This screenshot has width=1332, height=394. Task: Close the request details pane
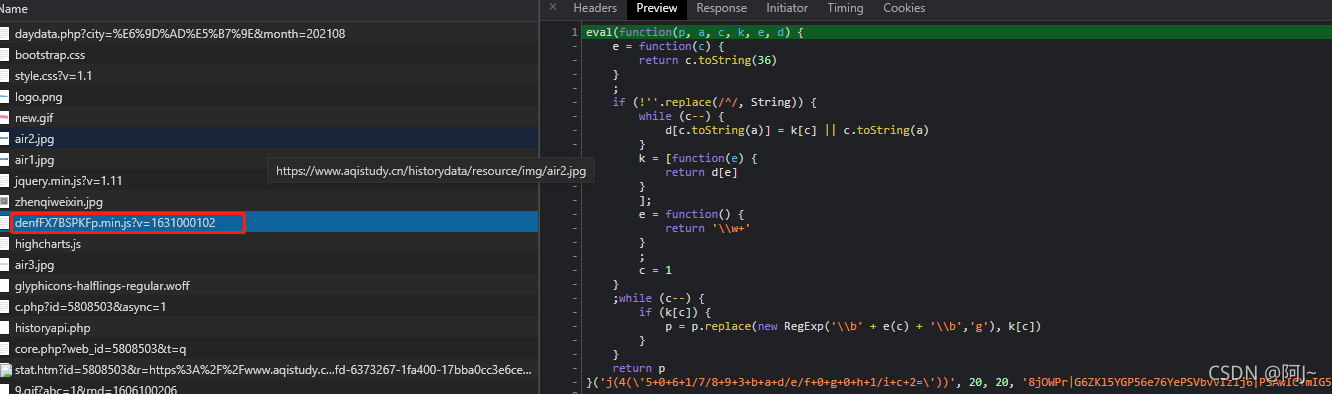point(552,8)
